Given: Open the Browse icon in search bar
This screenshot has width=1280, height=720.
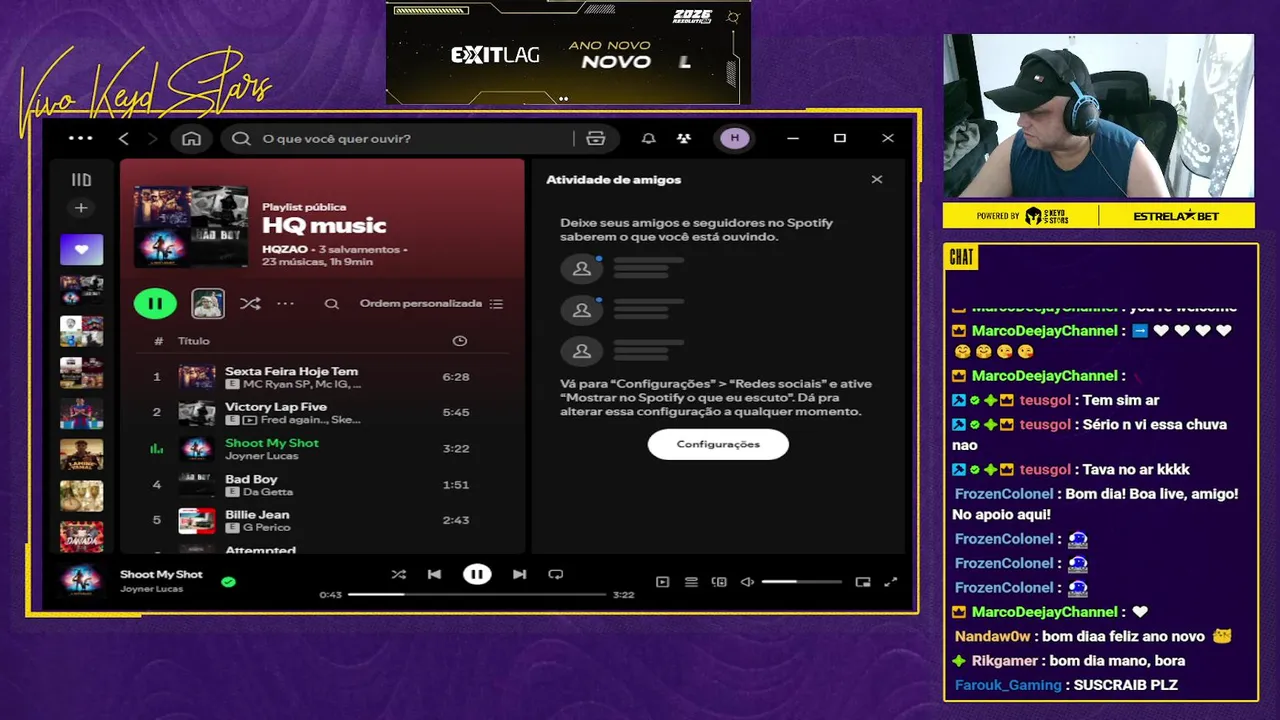Looking at the screenshot, I should (596, 139).
